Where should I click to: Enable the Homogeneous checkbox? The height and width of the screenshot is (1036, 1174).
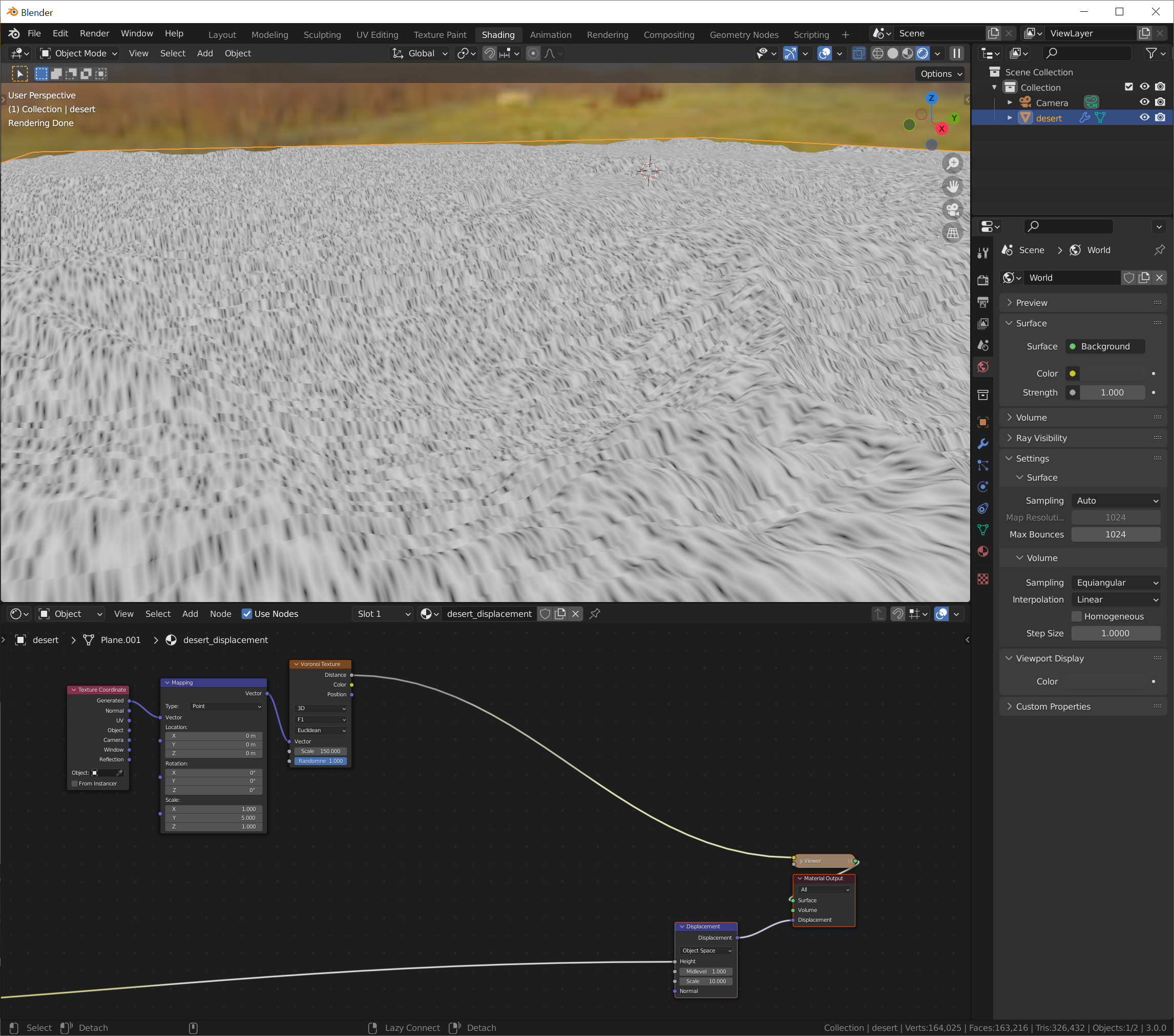pos(1077,616)
